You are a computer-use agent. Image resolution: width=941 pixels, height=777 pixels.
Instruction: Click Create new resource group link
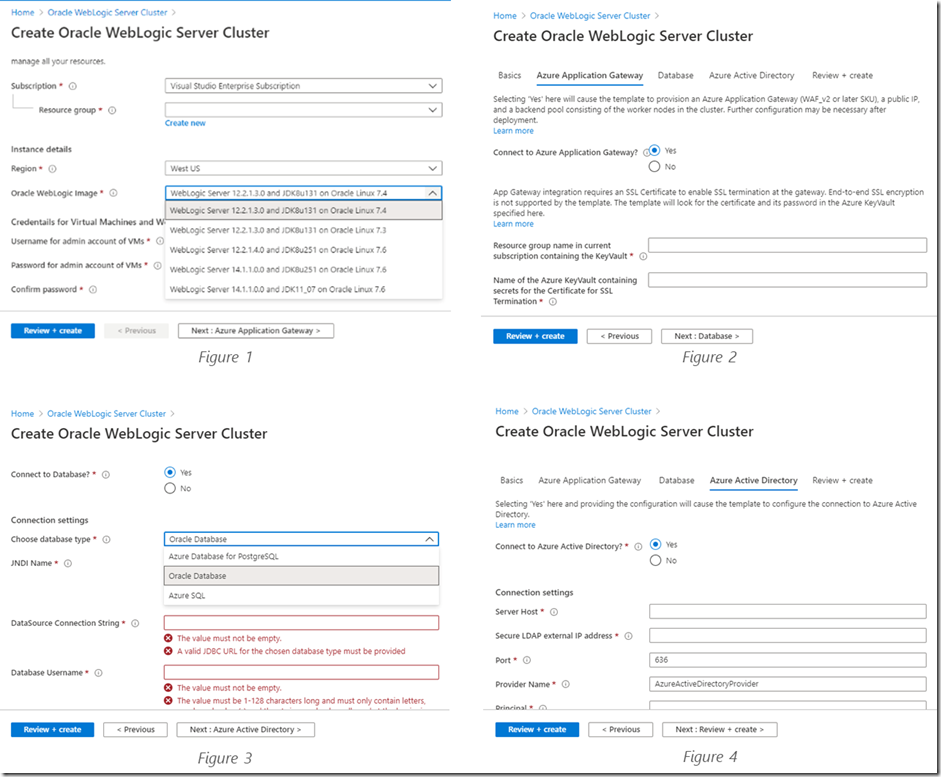point(185,123)
